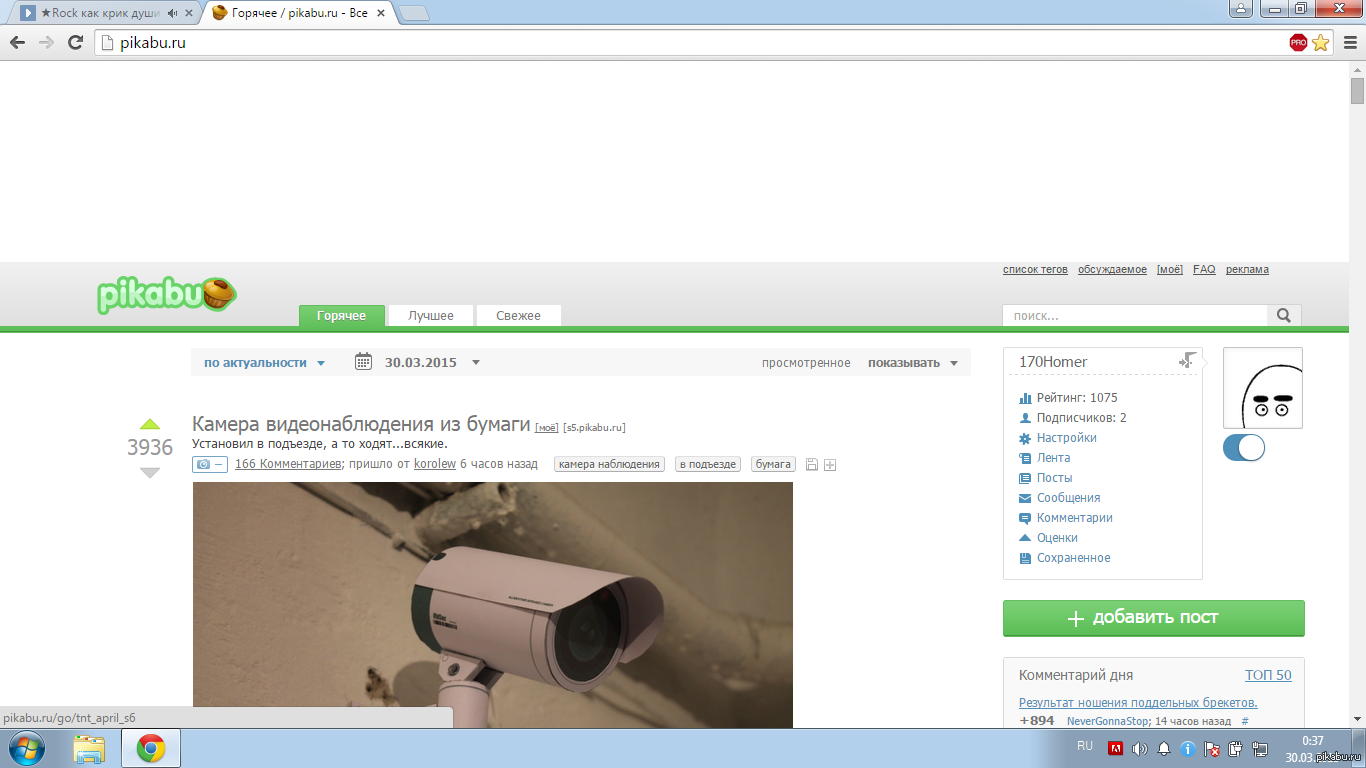
Task: Click the search magnifier button
Action: point(1284,315)
